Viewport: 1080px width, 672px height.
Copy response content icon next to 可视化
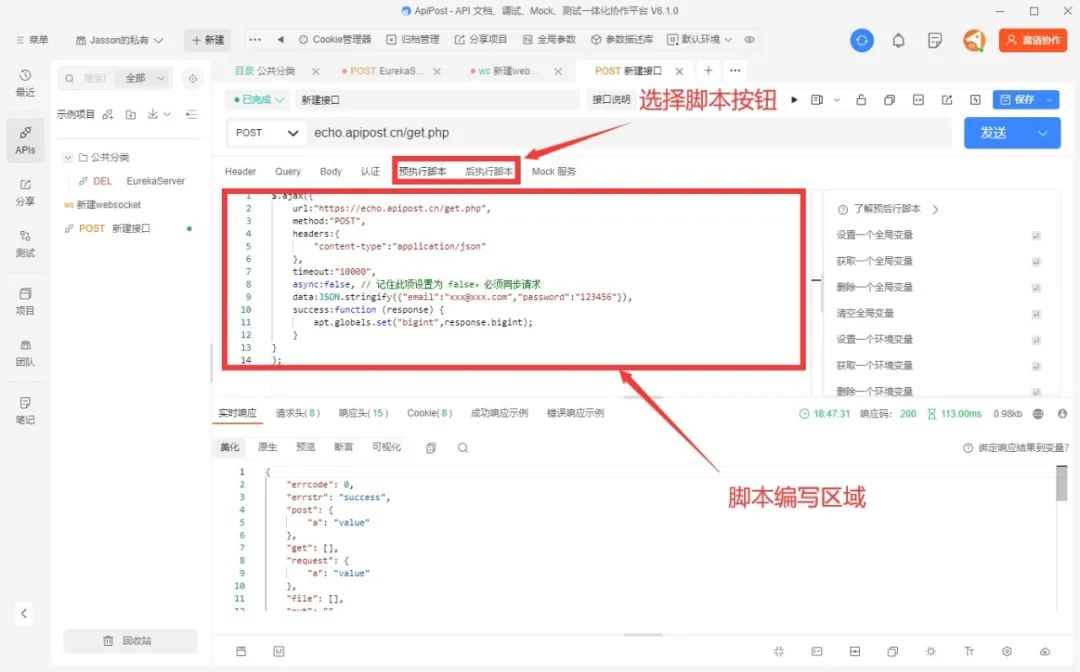(x=431, y=448)
